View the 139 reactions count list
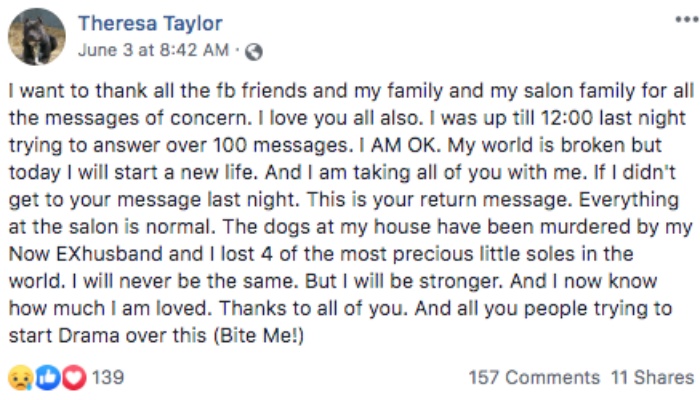 [x=108, y=378]
